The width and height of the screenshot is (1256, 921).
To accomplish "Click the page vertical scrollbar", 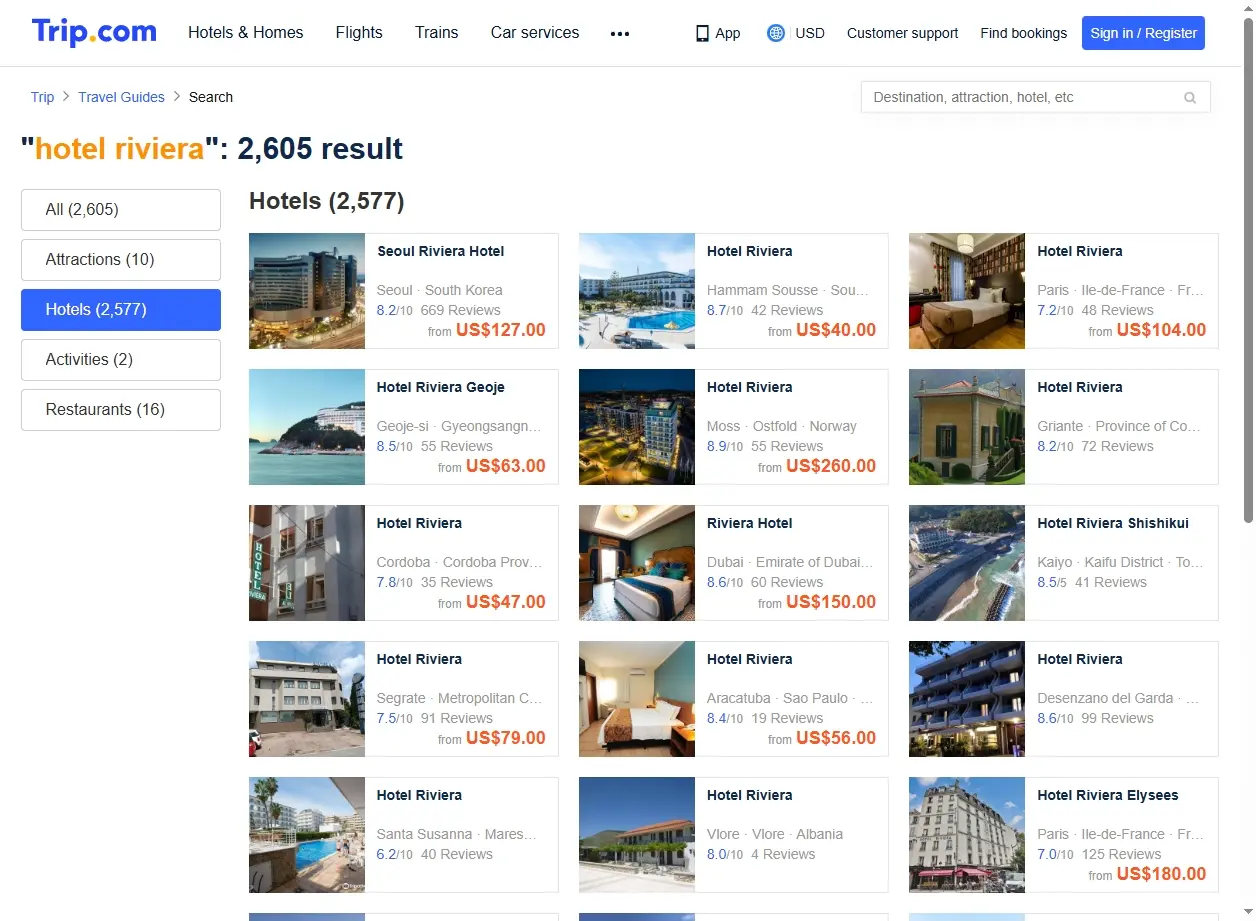I will 1247,270.
